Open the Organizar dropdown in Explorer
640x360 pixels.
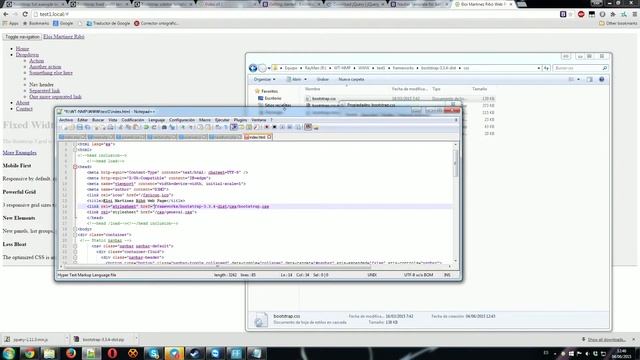tap(264, 79)
